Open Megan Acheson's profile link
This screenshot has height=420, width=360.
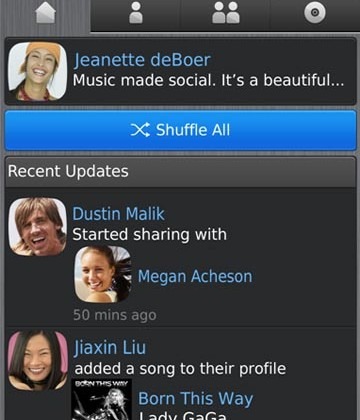195,276
